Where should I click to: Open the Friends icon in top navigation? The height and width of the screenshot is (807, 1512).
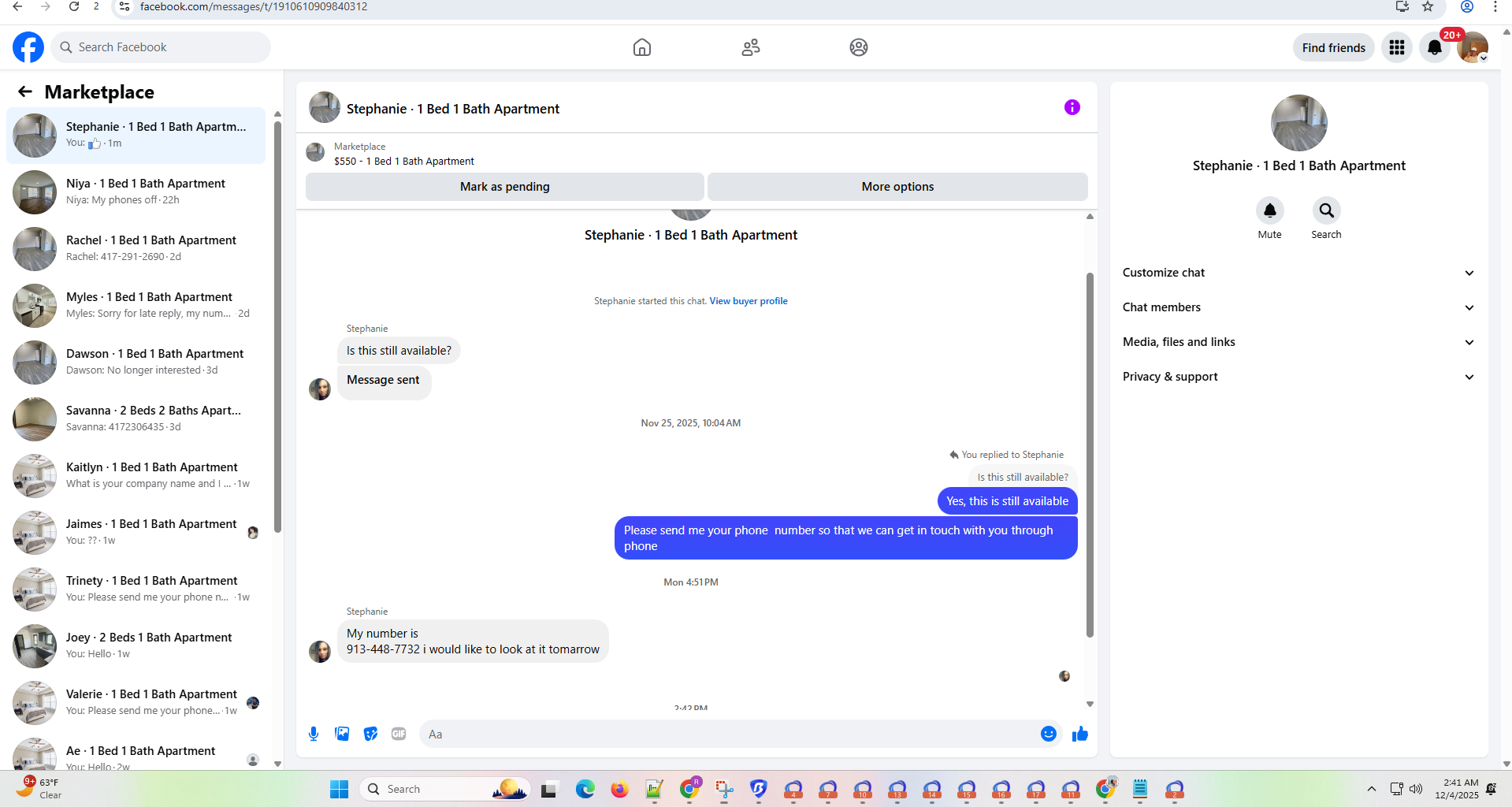click(x=751, y=47)
